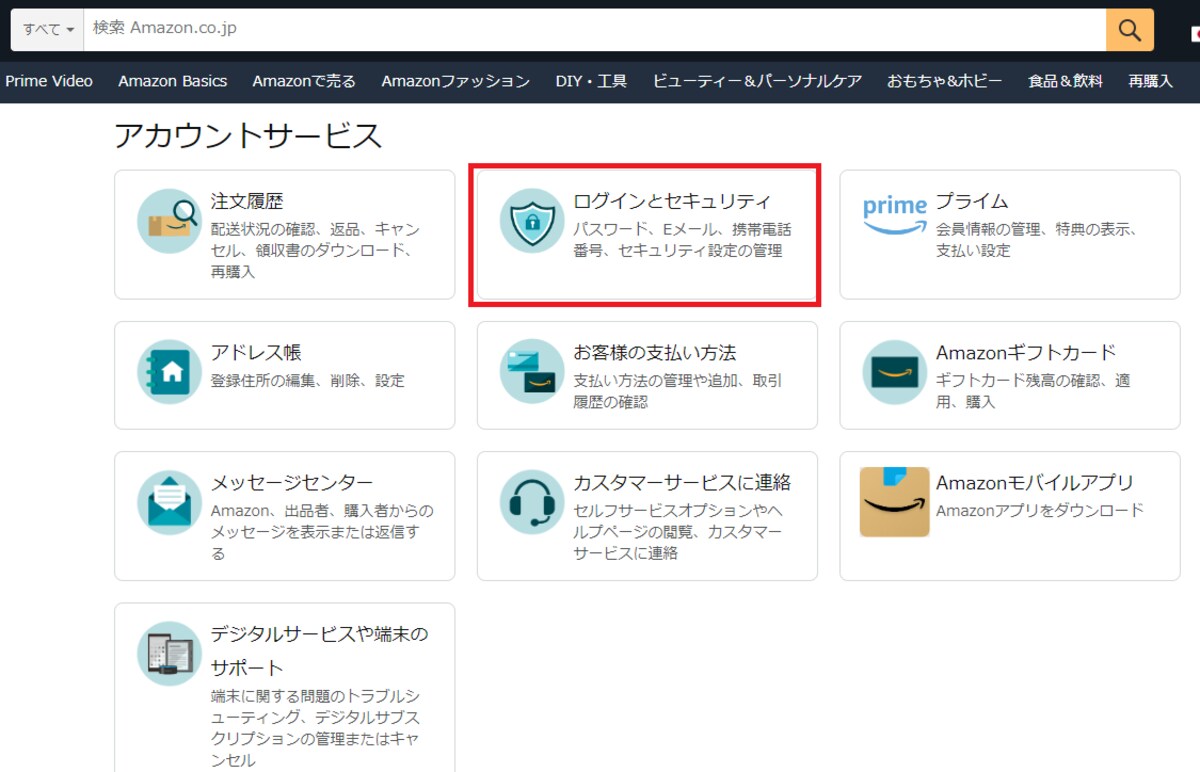1200x772 pixels.
Task: Select the Amazonモバイルアプリ box icon
Action: tap(894, 502)
